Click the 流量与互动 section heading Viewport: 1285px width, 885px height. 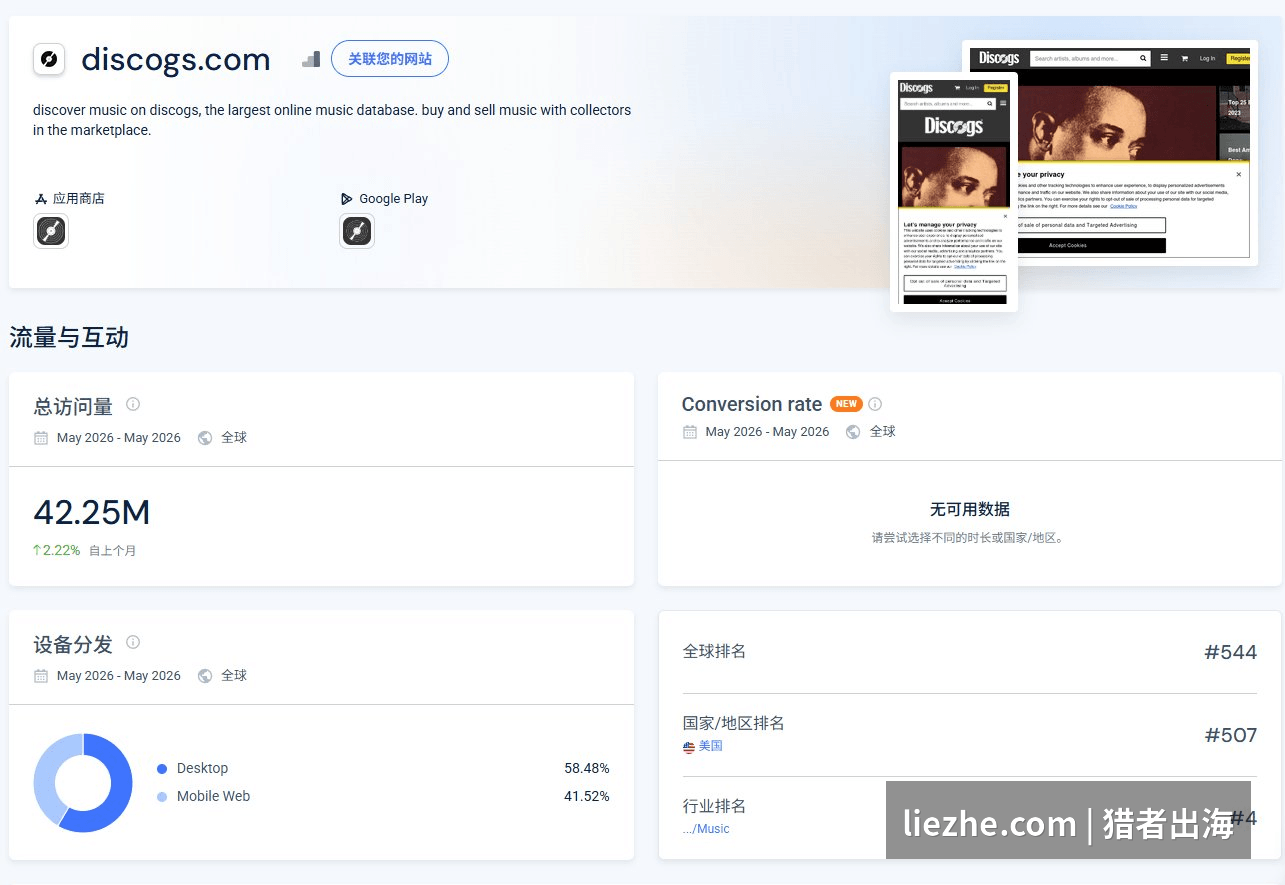(x=69, y=338)
